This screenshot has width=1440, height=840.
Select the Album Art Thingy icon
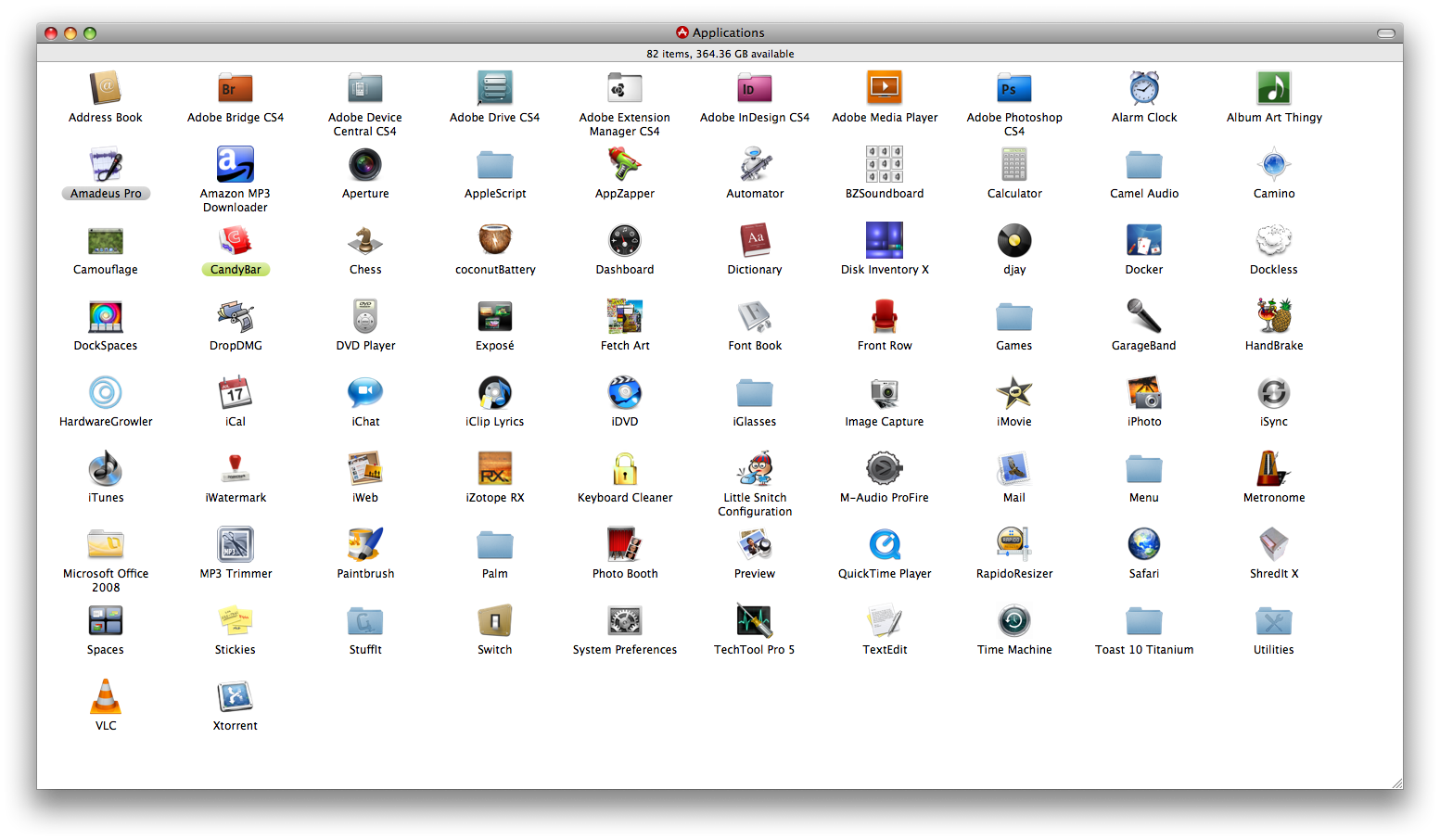pyautogui.click(x=1274, y=88)
